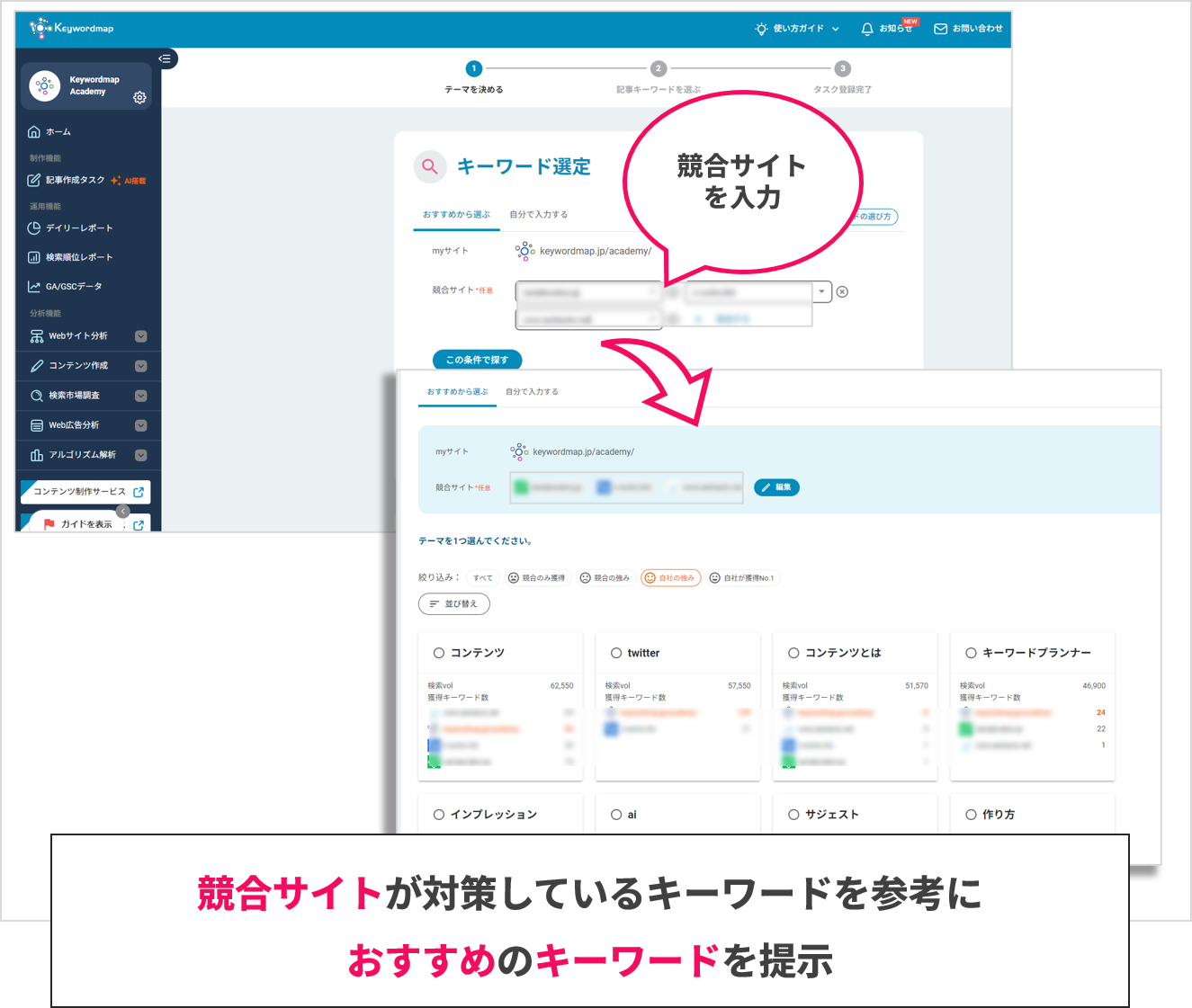Screen dimensions: 1192x1008
Task: Expand the Webサイト分析 menu chevron
Action: (141, 336)
